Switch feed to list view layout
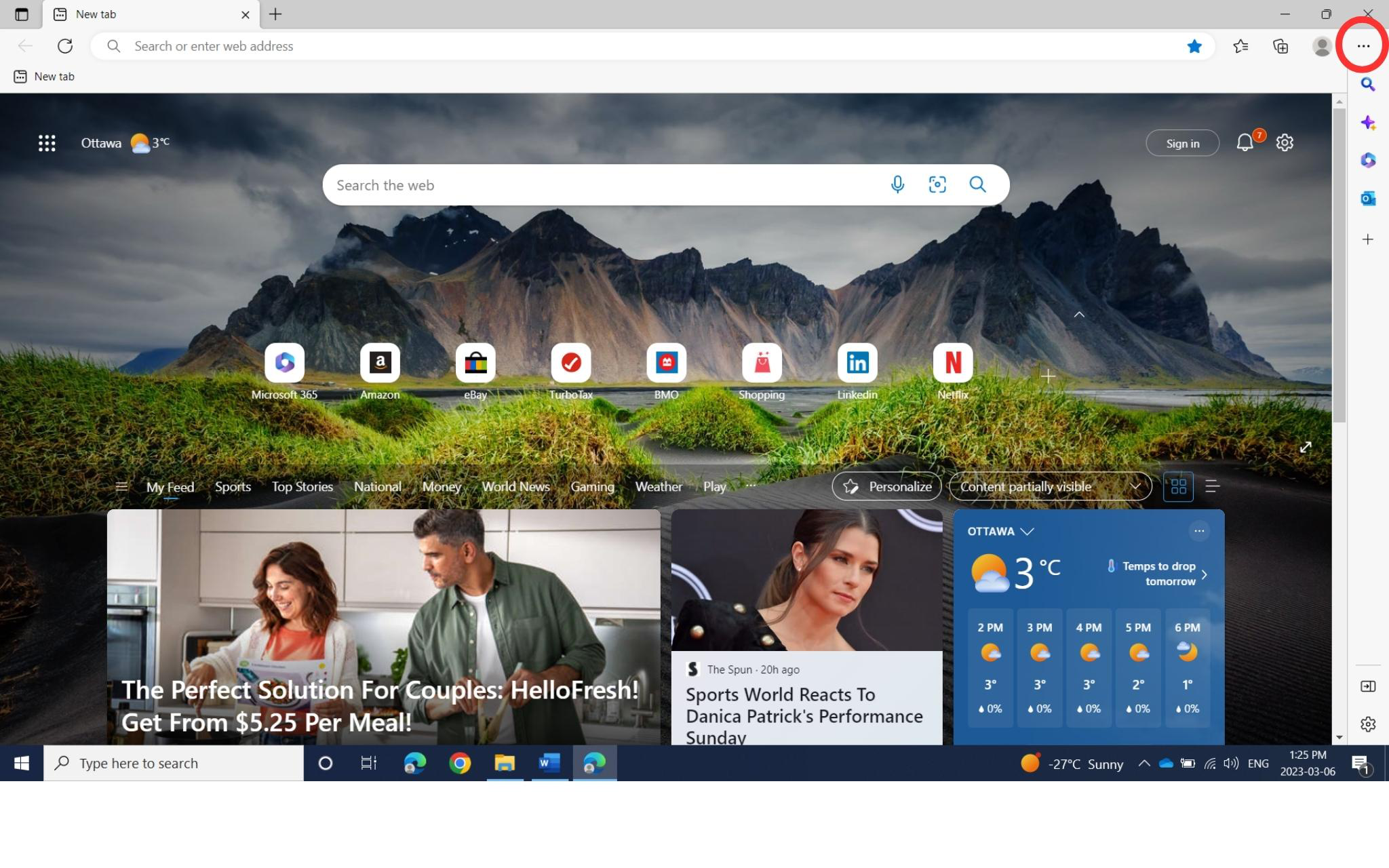 click(1213, 486)
